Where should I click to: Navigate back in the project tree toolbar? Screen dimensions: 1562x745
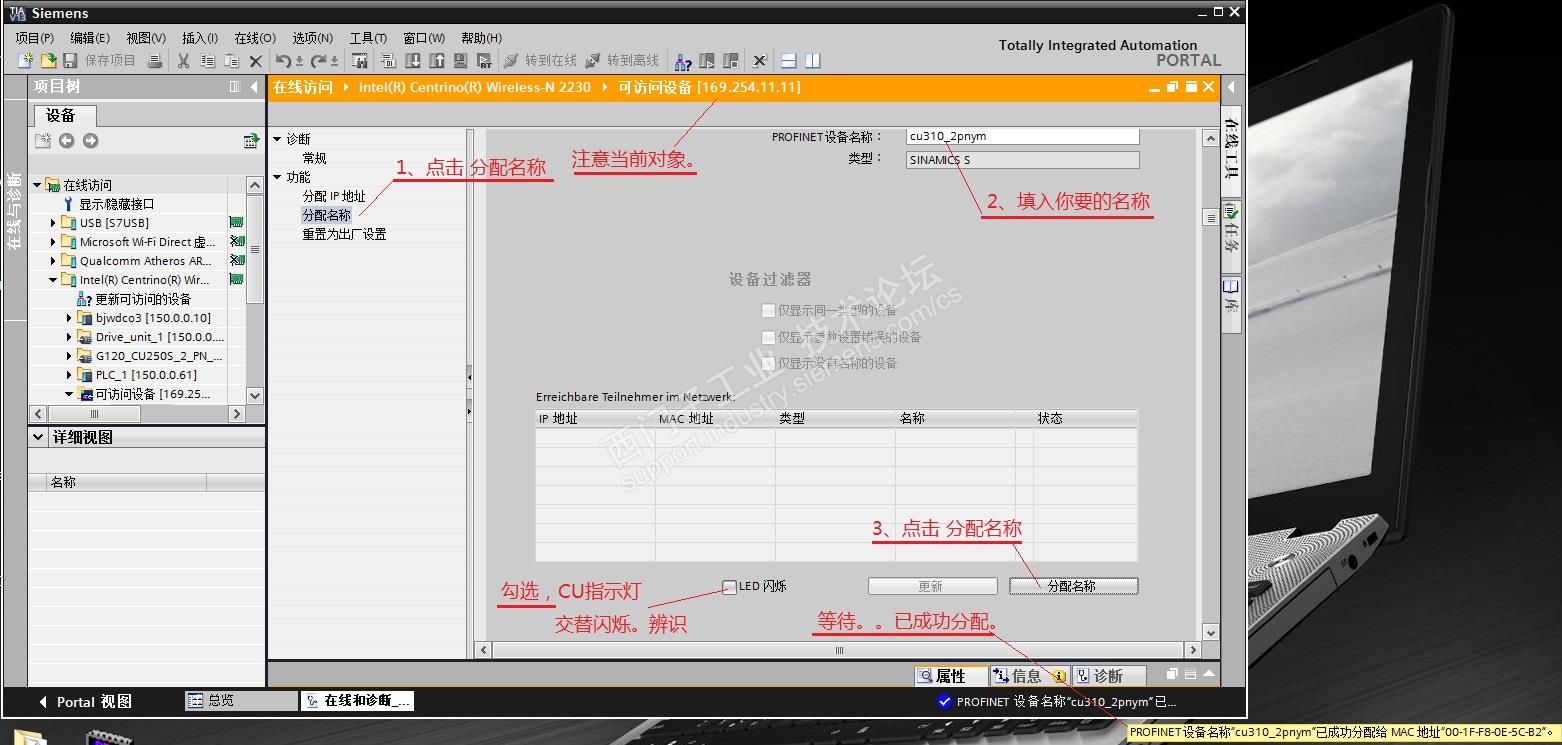click(x=66, y=141)
